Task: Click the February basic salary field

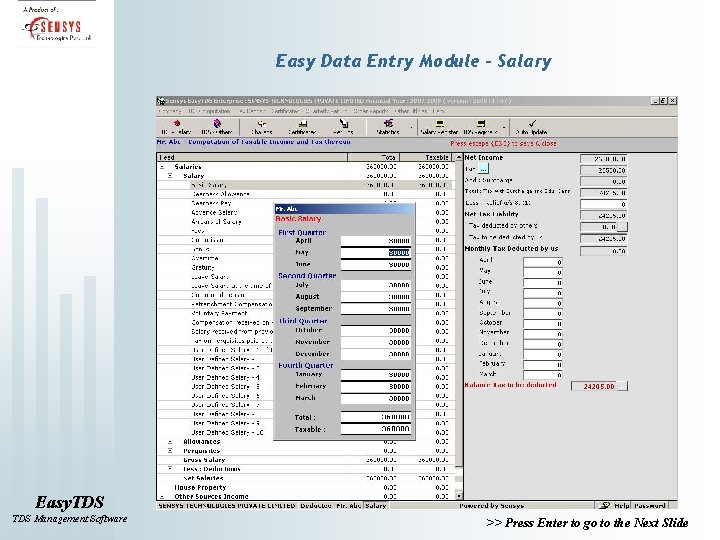Action: [376, 387]
